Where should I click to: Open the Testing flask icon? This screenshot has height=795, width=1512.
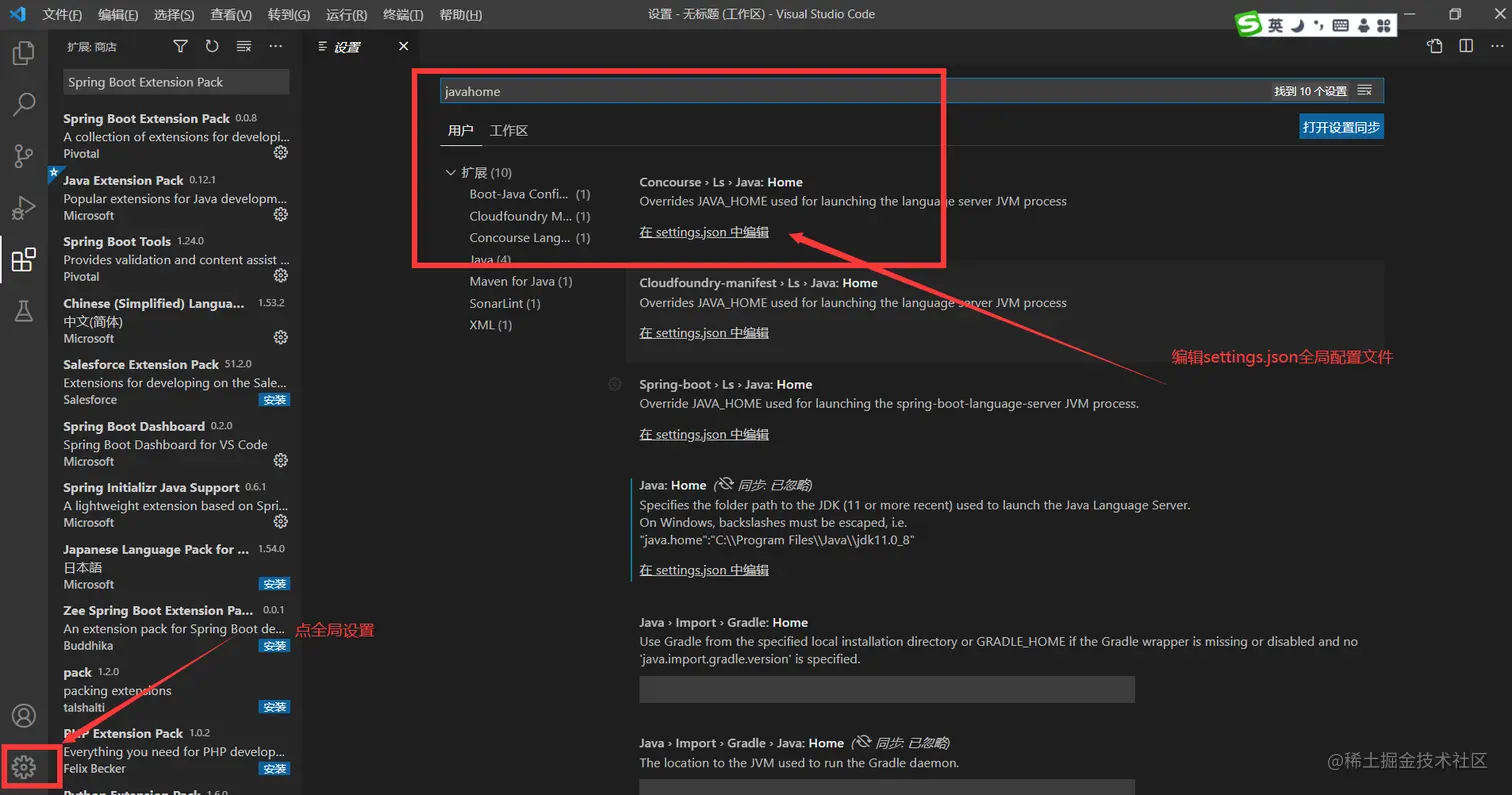pos(23,311)
